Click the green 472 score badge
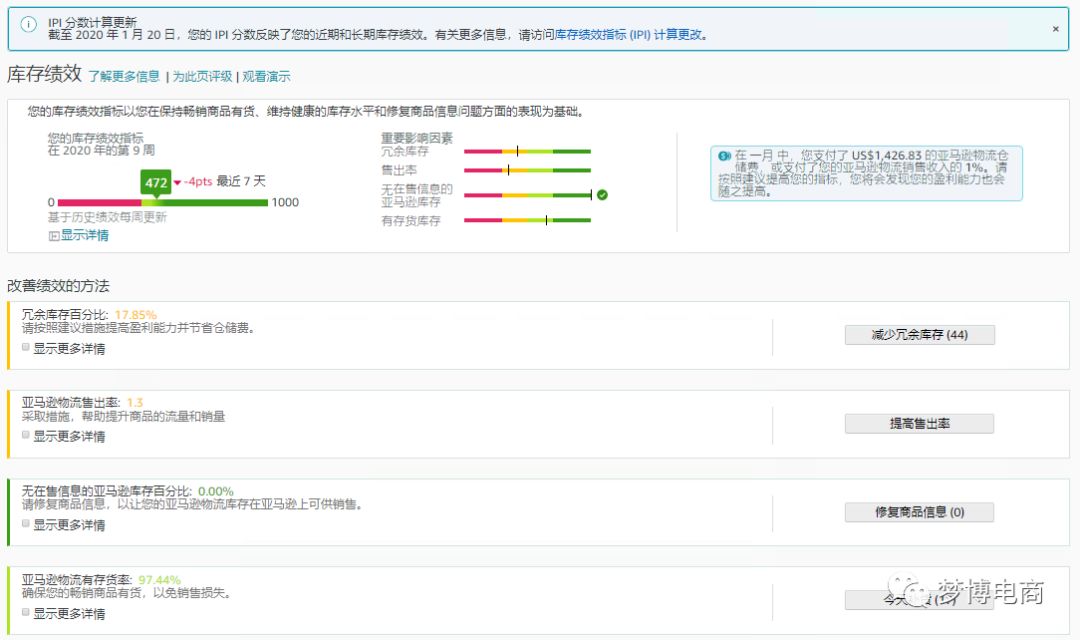1080x640 pixels. click(x=156, y=183)
